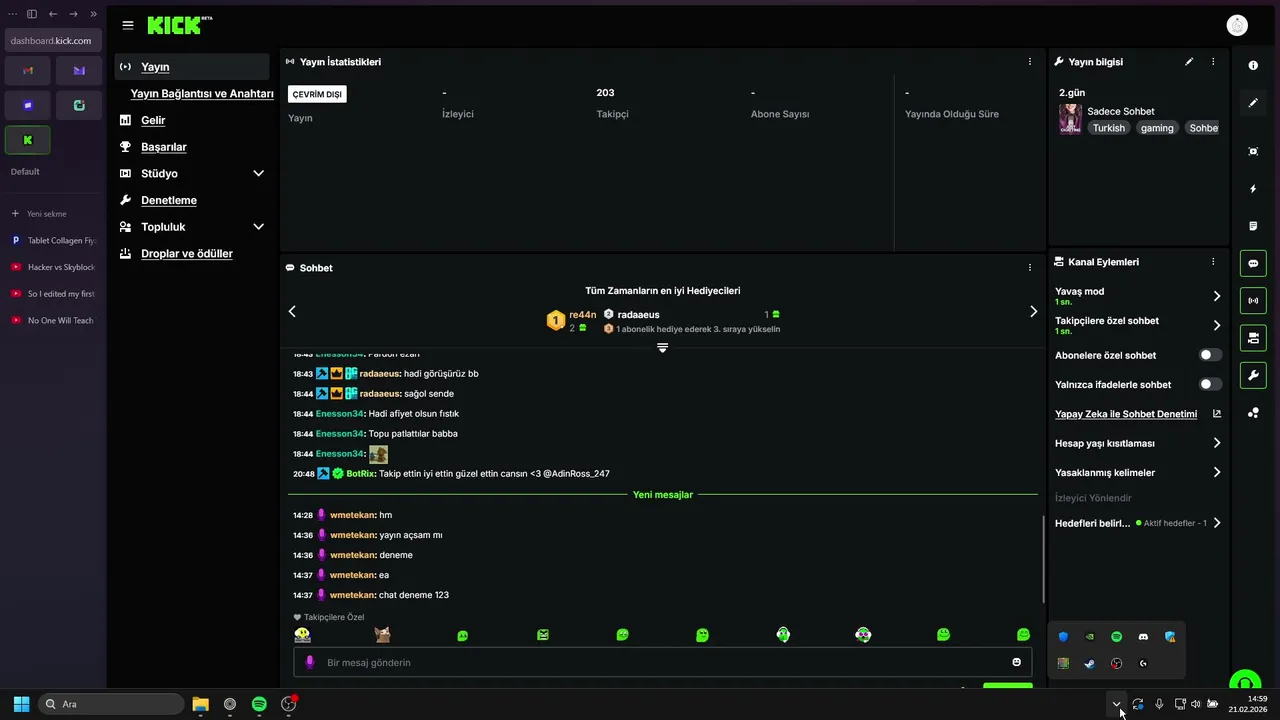Viewport: 1280px width, 720px height.
Task: Open Yasaklanmış kelimeler settings arrow
Action: point(1216,472)
